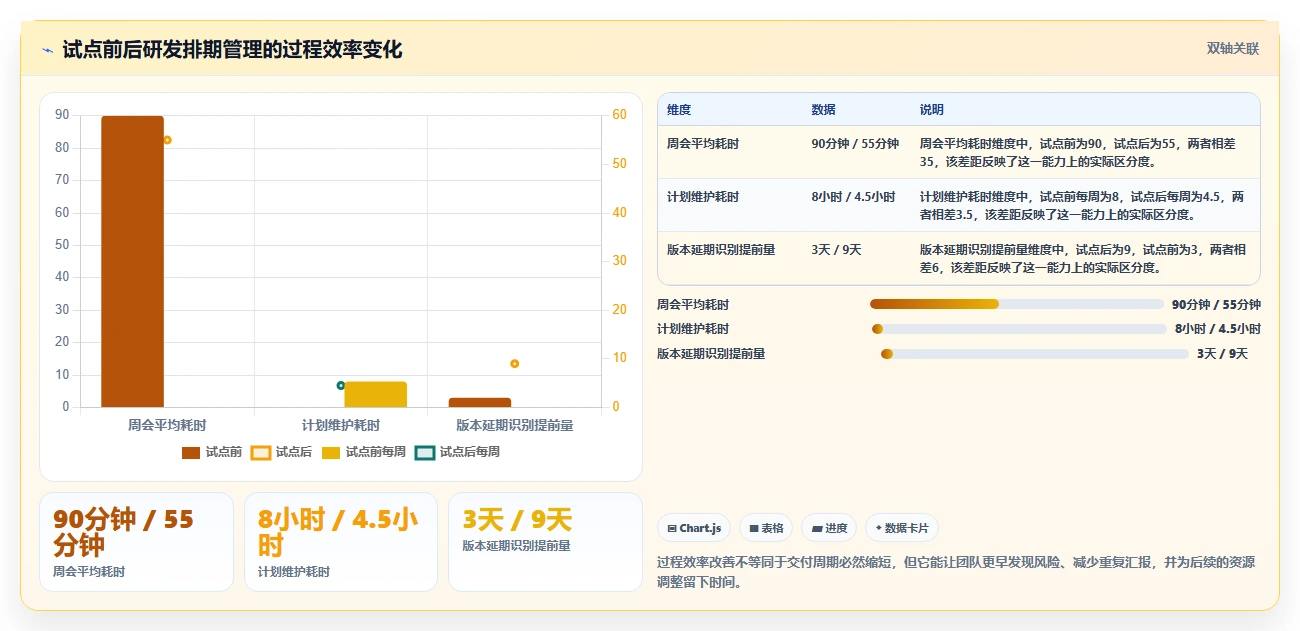Click the orange point above 版本延期识别提前量
Screen dimensions: 1300x631
click(x=515, y=364)
